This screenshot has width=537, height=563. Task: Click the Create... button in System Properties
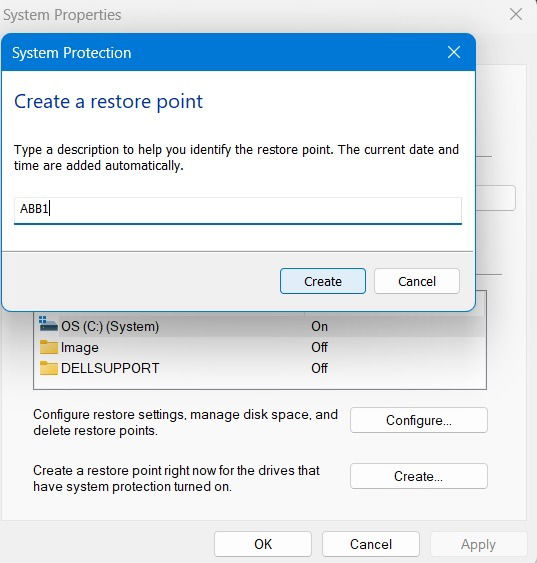click(x=419, y=476)
